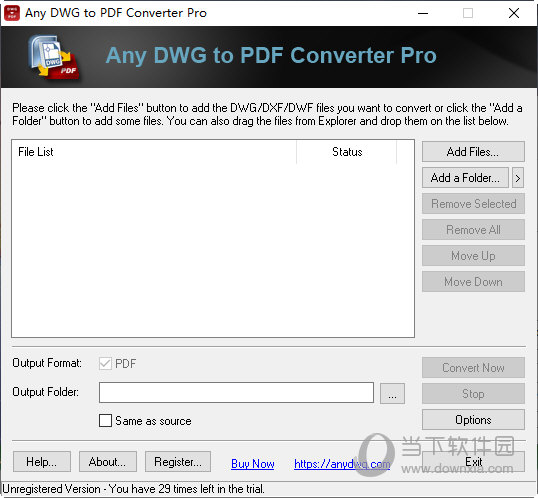
Task: Click the Add Files... button
Action: click(x=473, y=151)
